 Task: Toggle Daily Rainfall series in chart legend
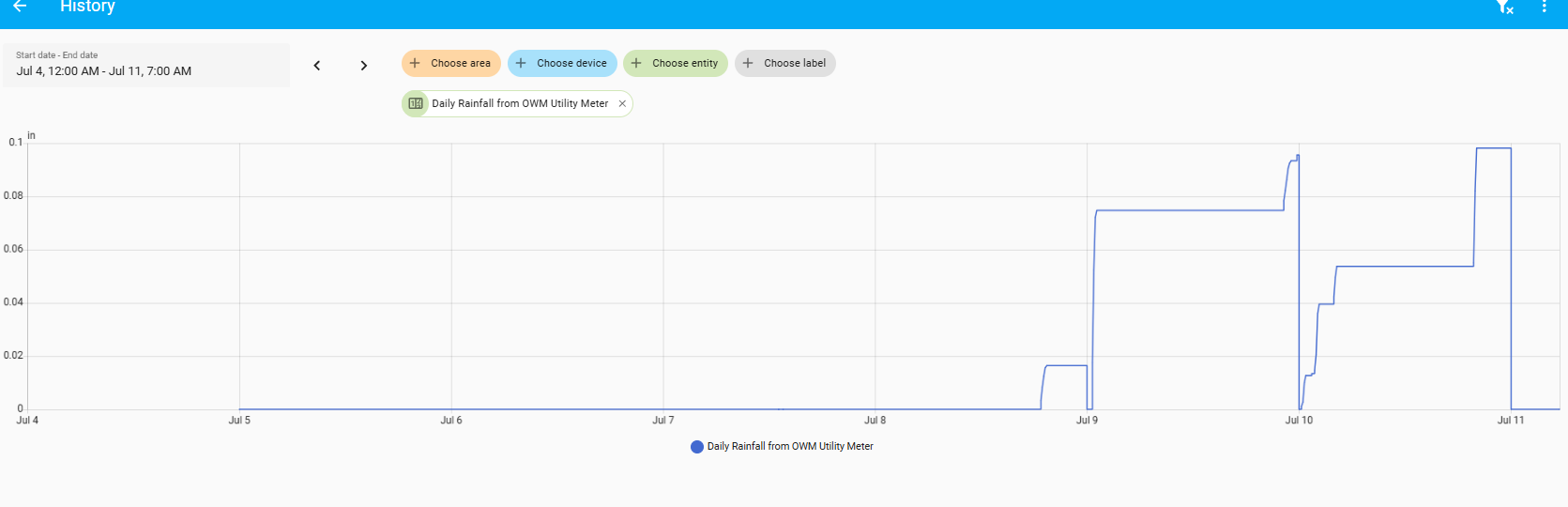coord(782,447)
